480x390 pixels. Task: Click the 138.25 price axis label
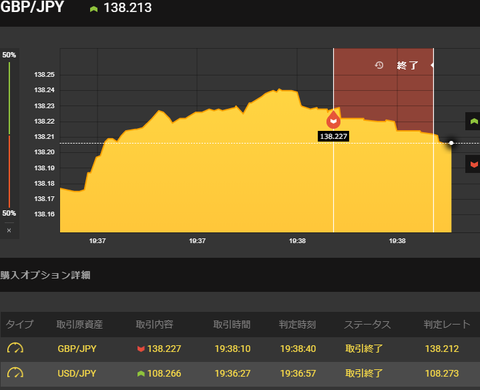pos(44,75)
